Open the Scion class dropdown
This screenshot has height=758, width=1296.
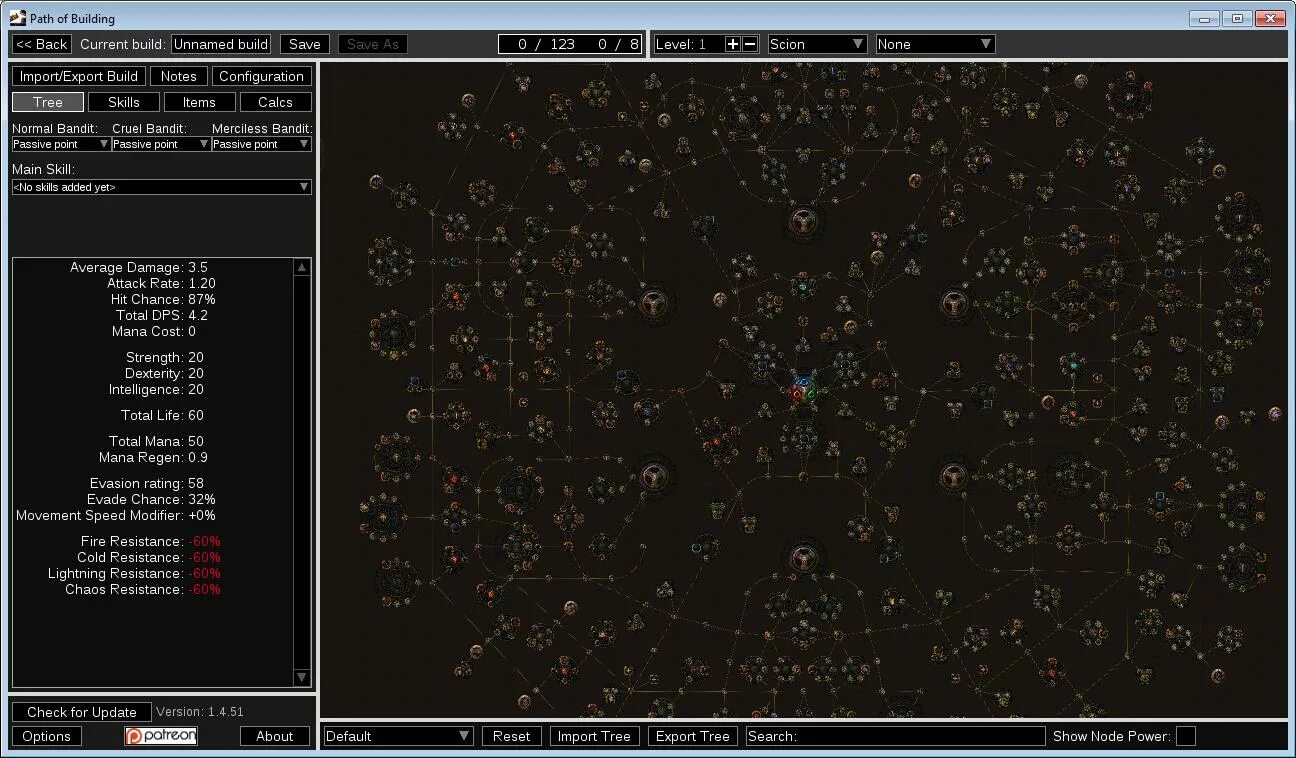click(817, 44)
